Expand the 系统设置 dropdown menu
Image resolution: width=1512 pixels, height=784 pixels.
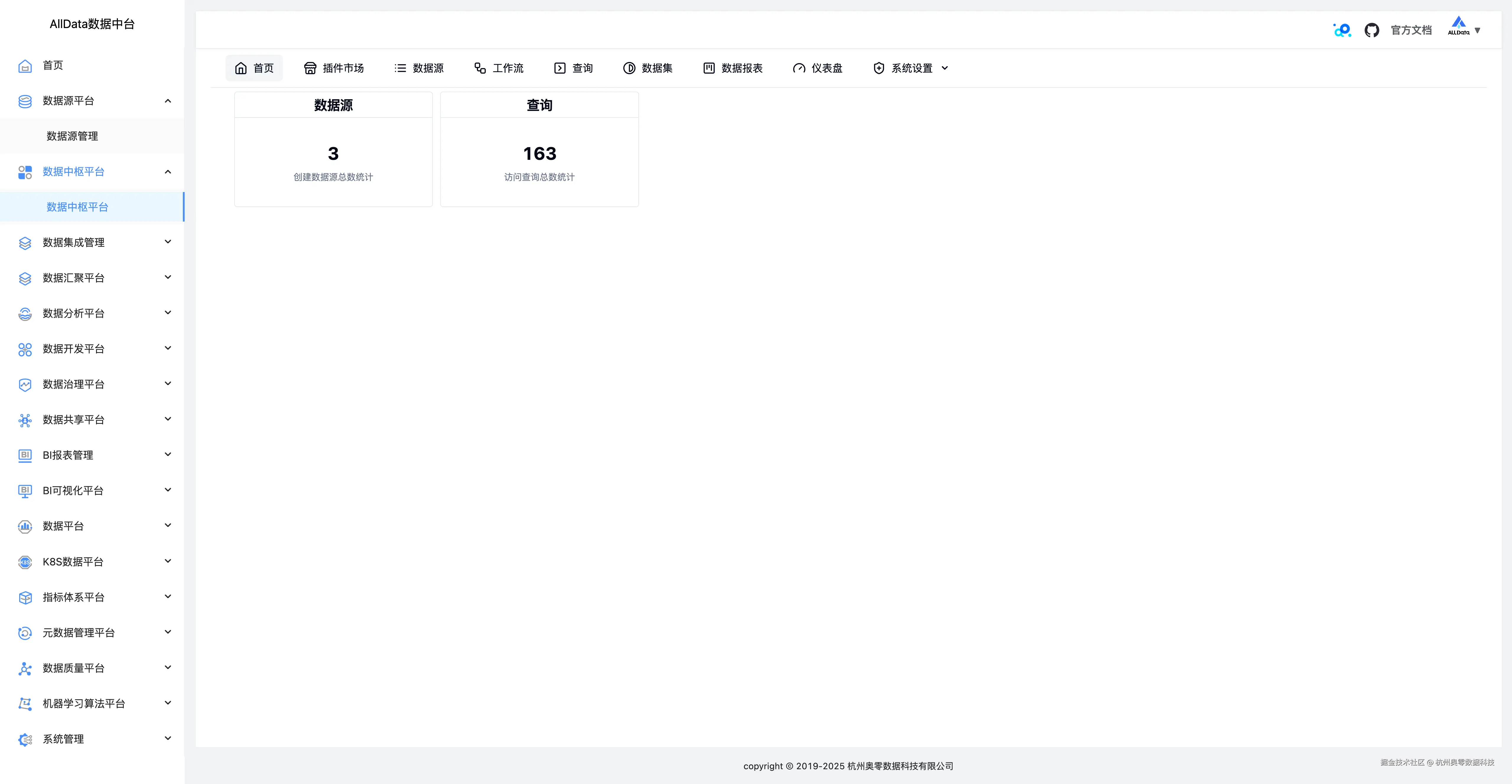tap(911, 68)
